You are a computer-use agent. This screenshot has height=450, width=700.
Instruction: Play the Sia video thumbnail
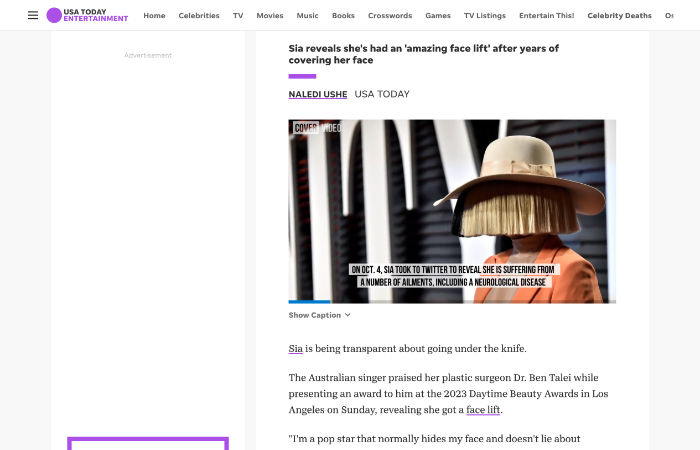[x=452, y=210]
